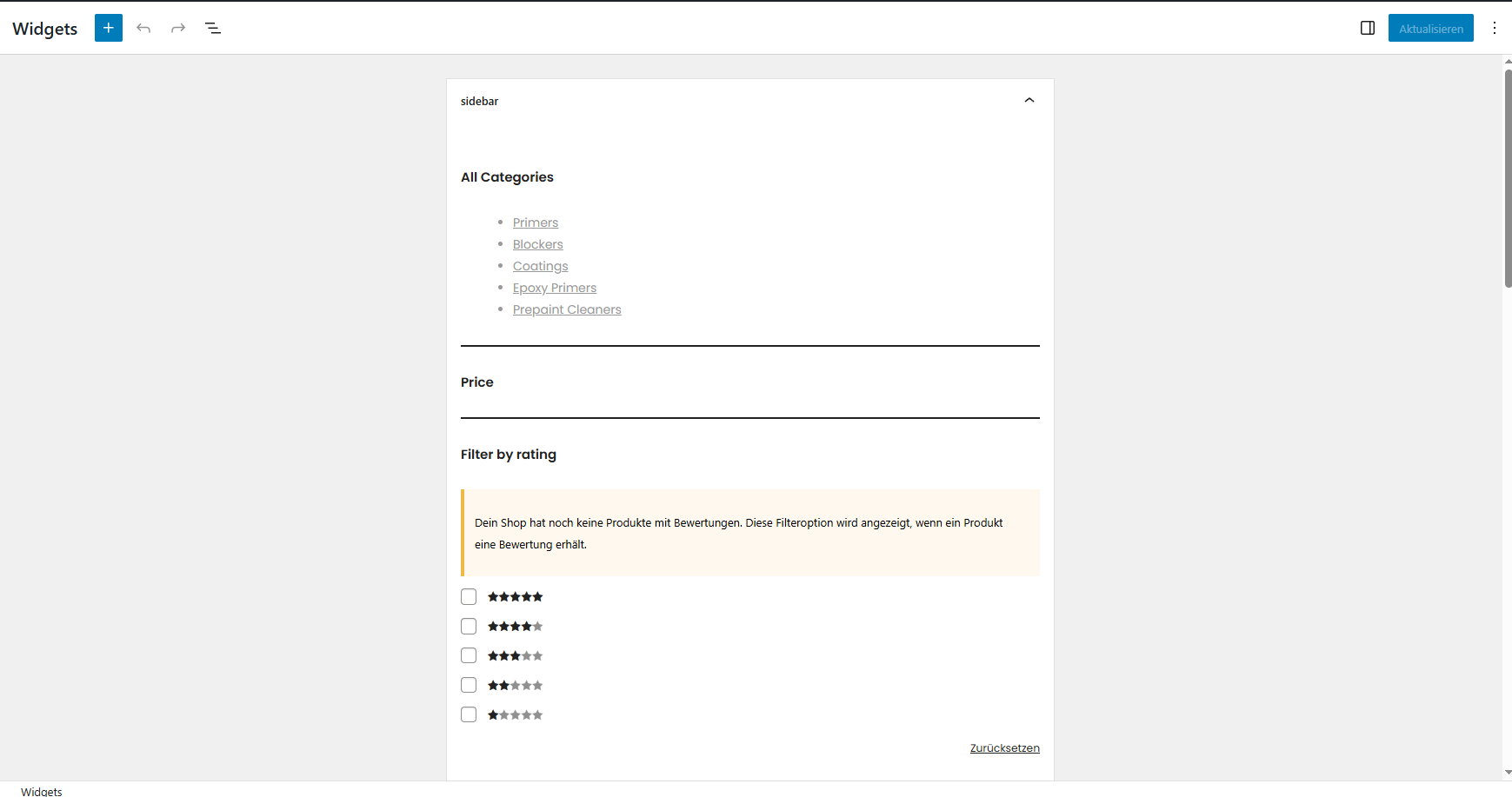Check the four-star rating checkbox
Screen dimensions: 1512x797
(x=469, y=627)
